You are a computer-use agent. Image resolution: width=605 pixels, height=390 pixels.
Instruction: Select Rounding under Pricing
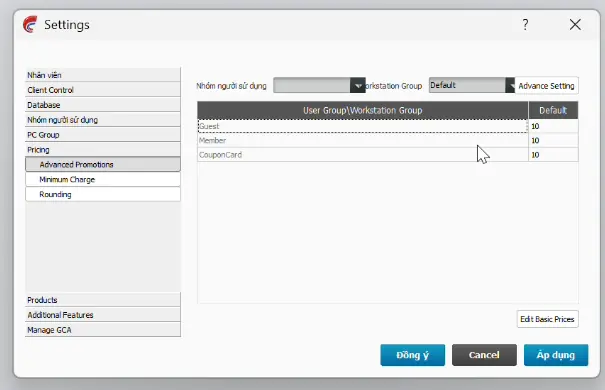pyautogui.click(x=103, y=194)
